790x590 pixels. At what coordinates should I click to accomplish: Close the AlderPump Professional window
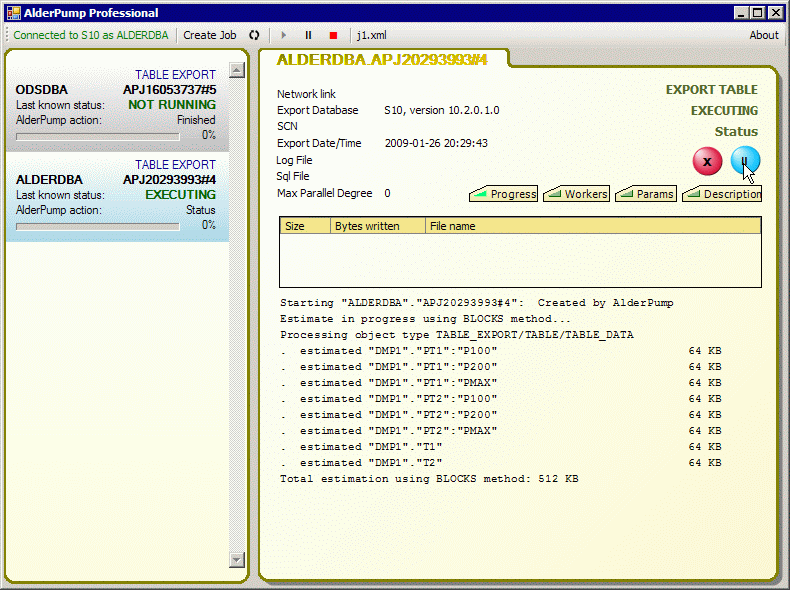(x=775, y=13)
